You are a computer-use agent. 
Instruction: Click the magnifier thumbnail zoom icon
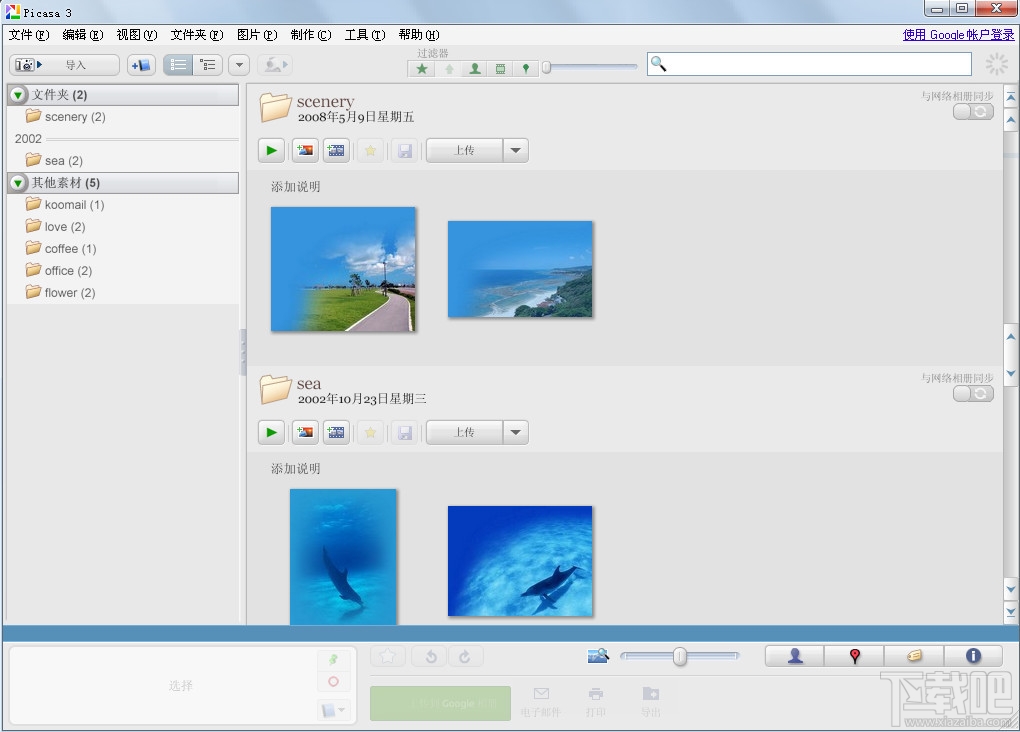[x=598, y=656]
